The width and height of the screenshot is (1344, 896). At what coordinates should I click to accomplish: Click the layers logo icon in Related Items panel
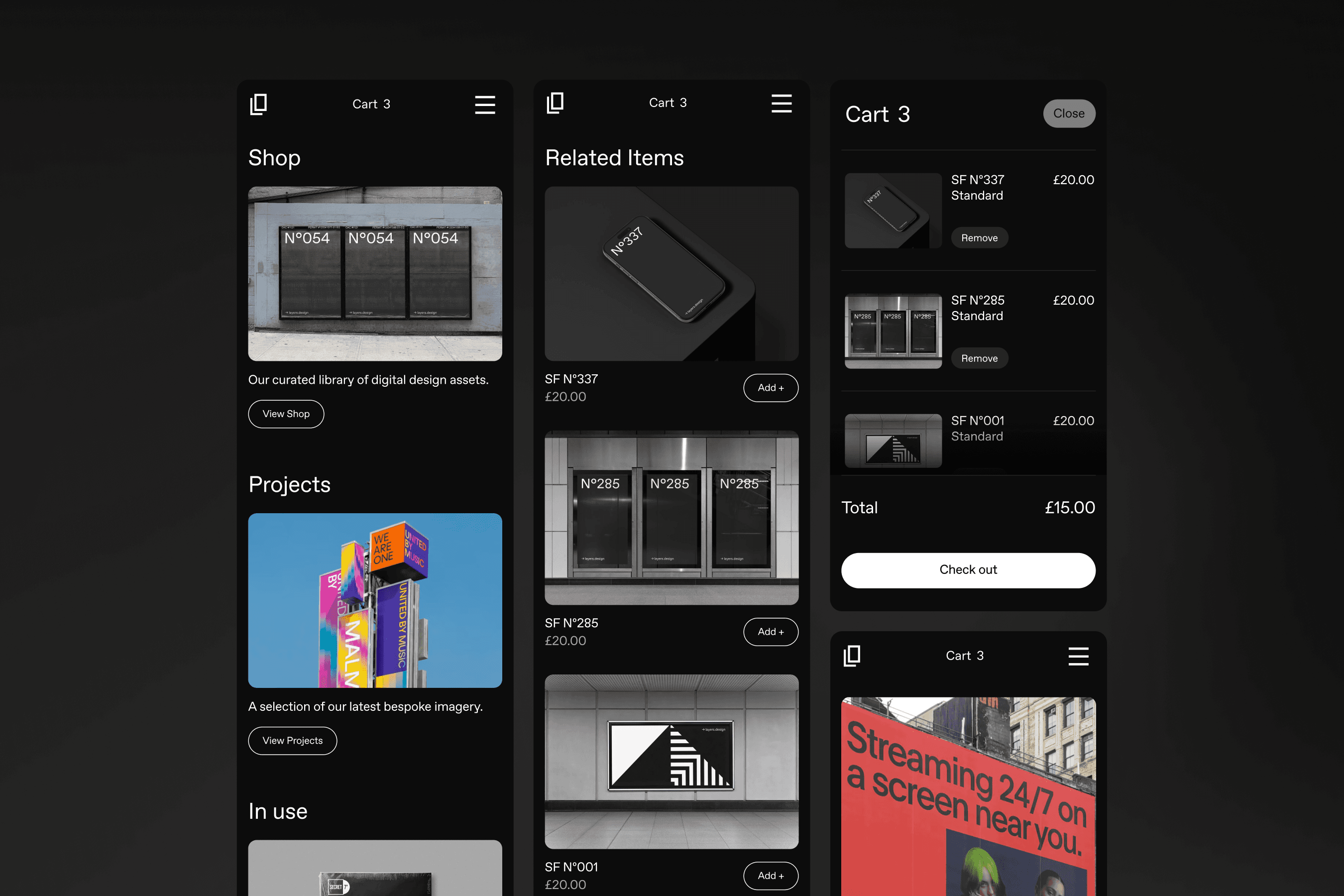[x=555, y=104]
